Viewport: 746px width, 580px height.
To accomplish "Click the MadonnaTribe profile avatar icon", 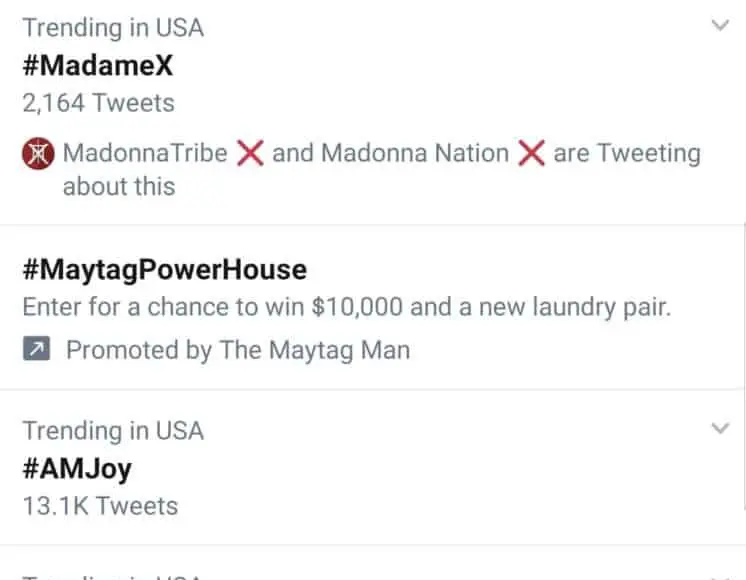I will pos(37,154).
